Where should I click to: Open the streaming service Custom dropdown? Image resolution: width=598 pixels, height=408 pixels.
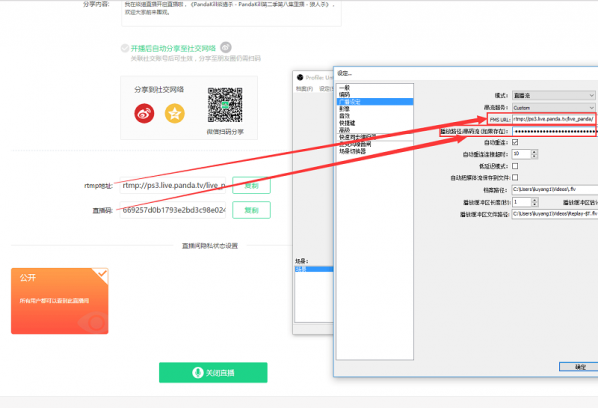tap(553, 108)
